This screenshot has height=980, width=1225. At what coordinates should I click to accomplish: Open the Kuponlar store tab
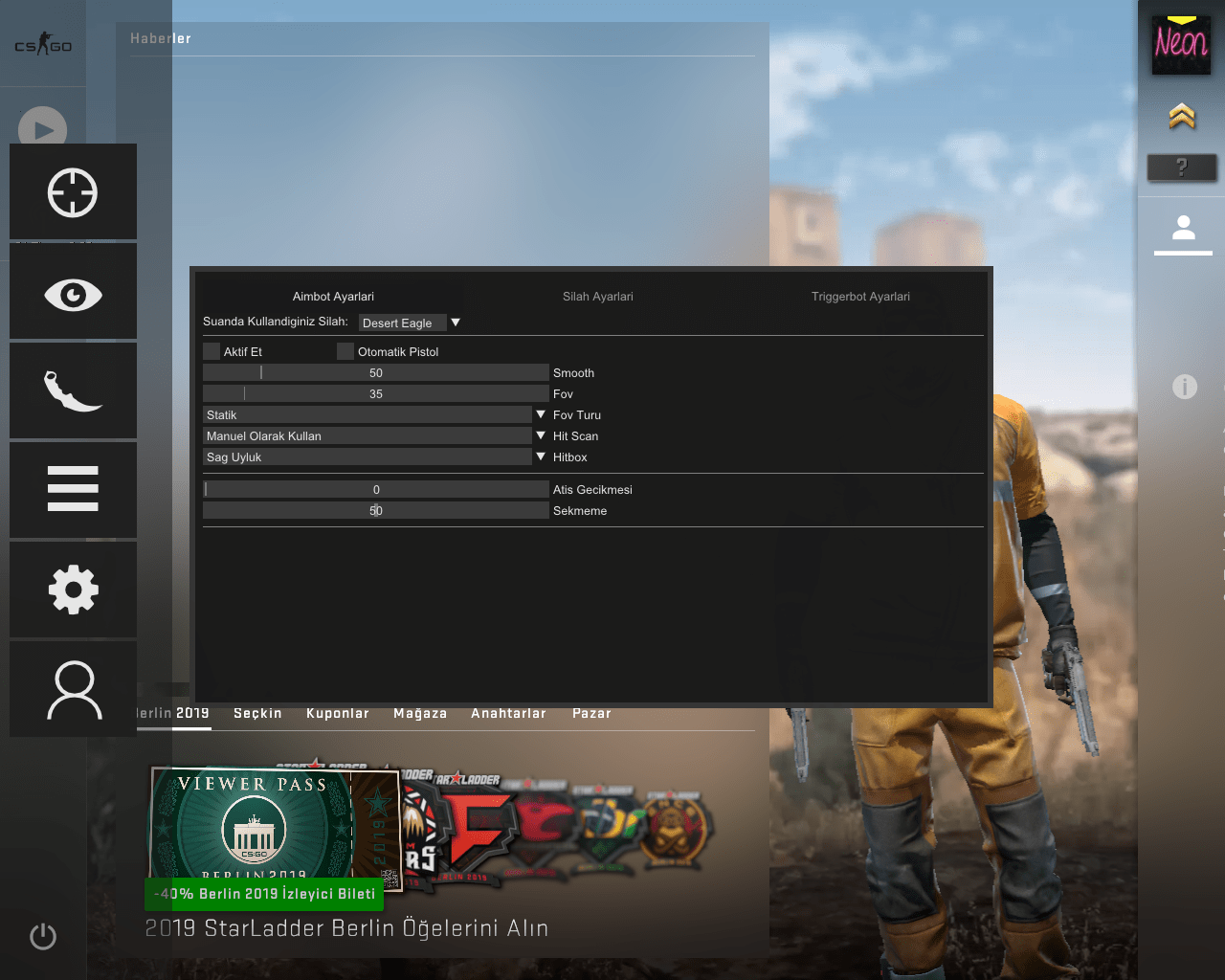click(x=338, y=713)
